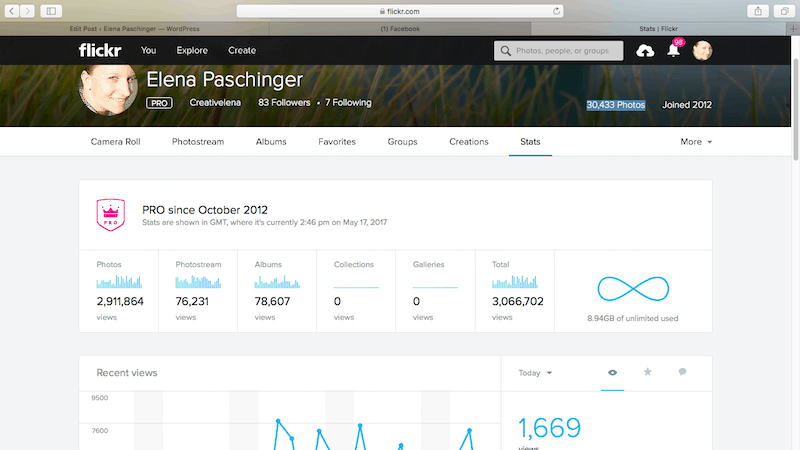
Task: Show views with the eye icon
Action: click(x=612, y=373)
